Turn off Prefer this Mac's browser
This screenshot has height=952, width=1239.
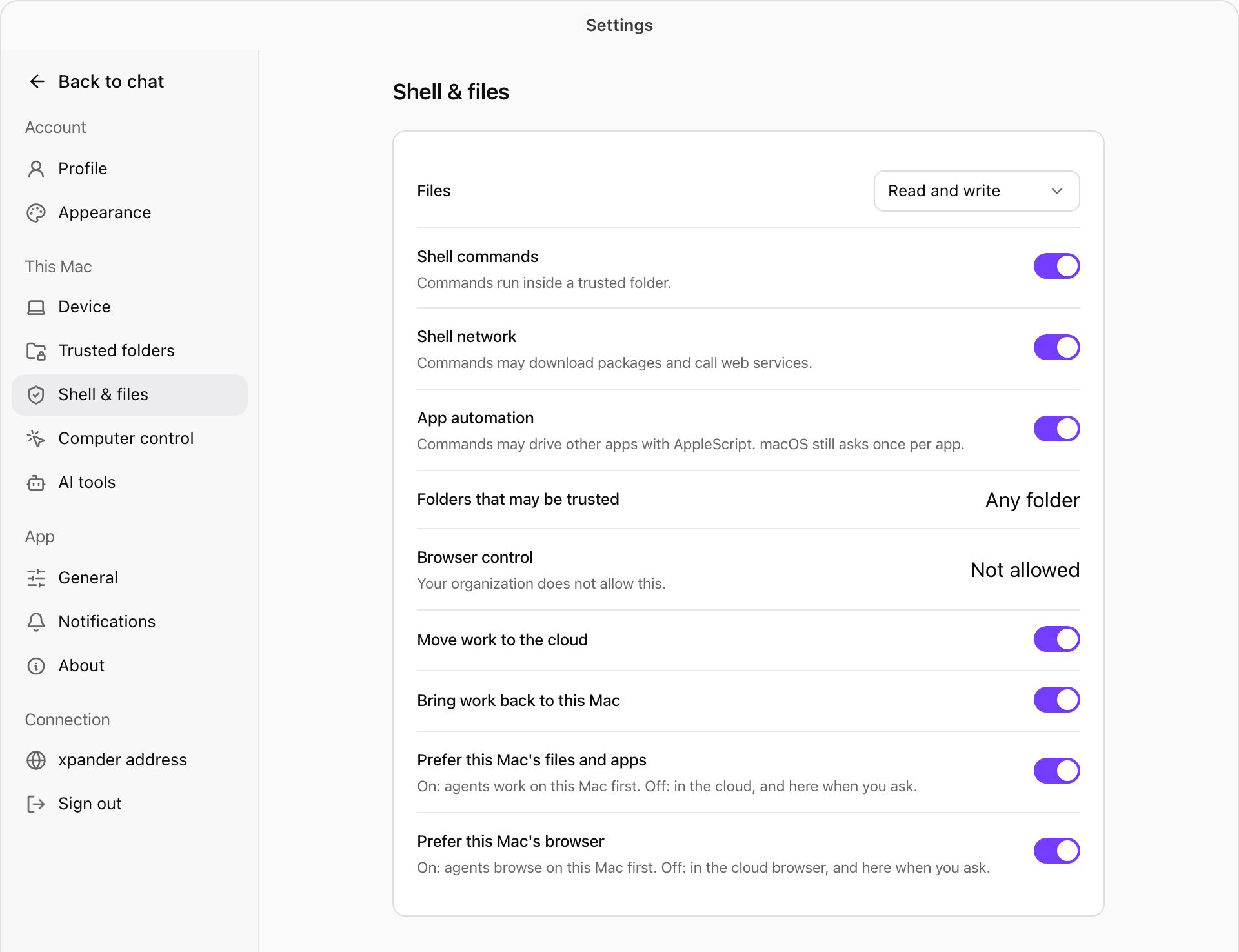[1056, 851]
